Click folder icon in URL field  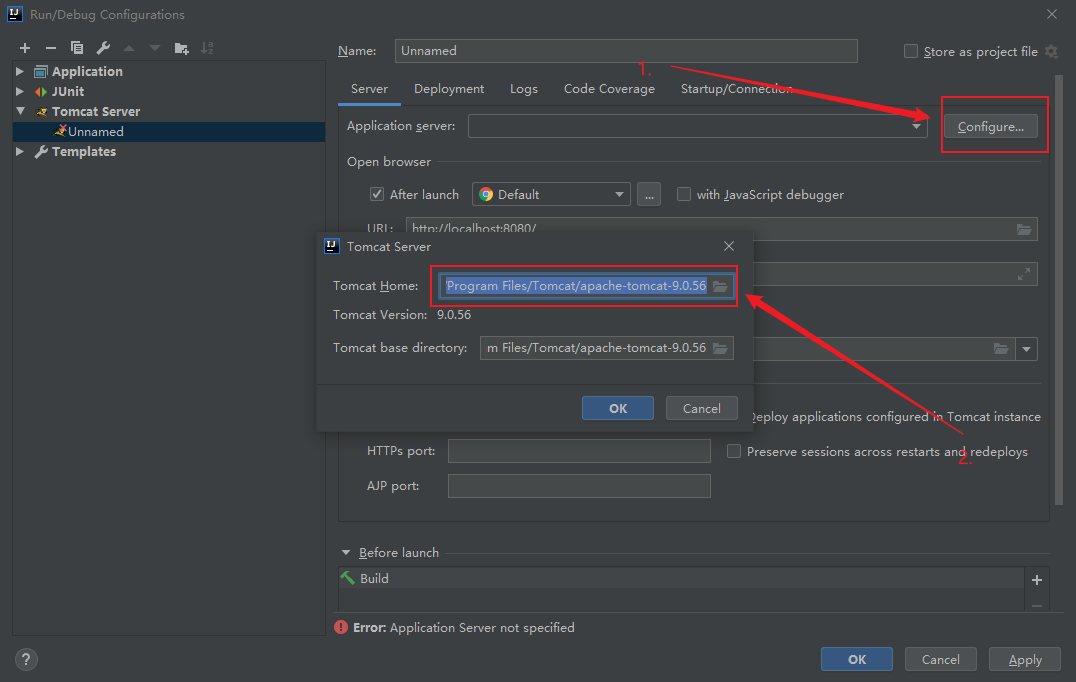coord(1024,229)
